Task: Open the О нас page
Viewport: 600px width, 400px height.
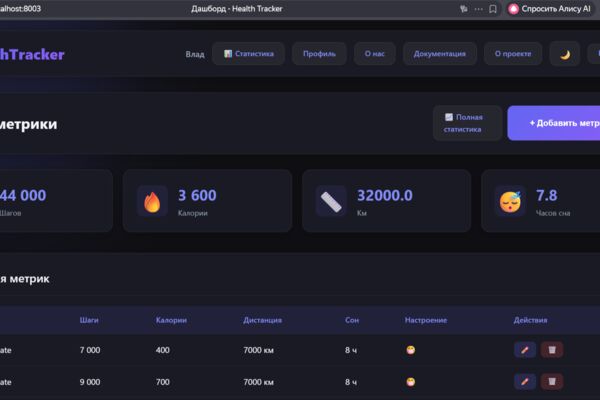Action: pos(374,54)
